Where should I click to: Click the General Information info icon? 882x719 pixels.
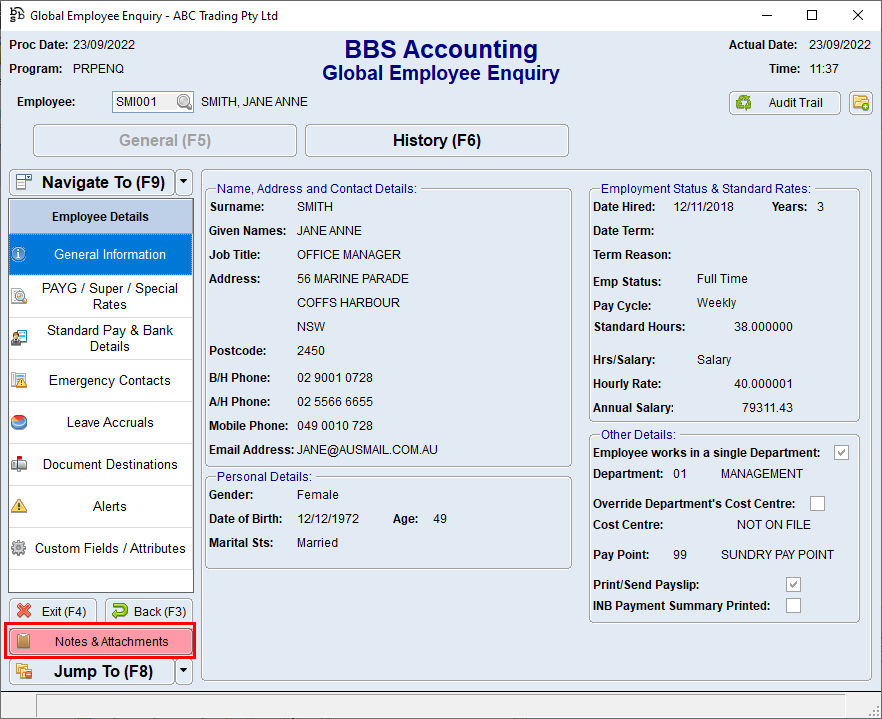point(20,254)
